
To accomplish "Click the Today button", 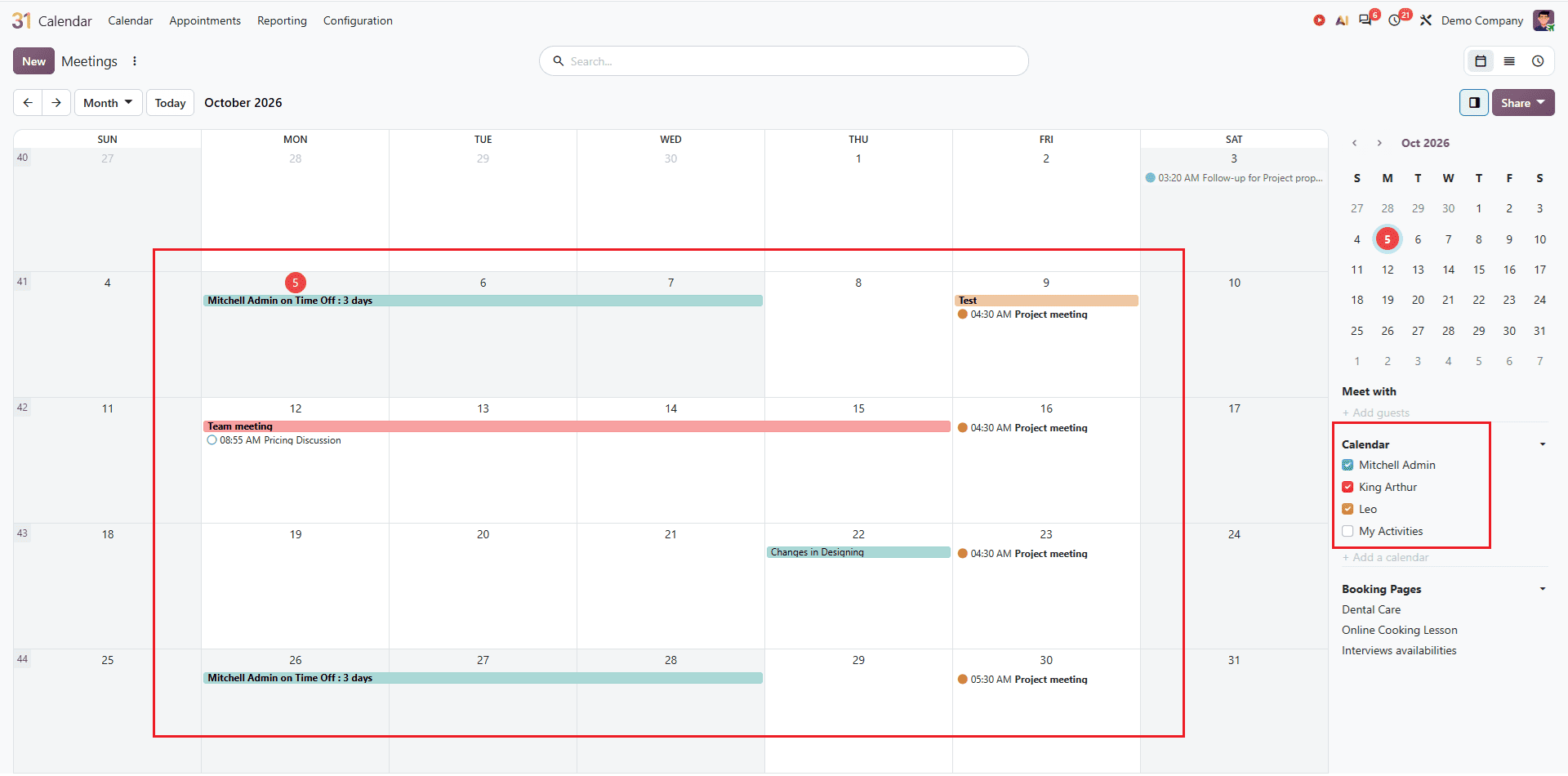I will pos(170,103).
